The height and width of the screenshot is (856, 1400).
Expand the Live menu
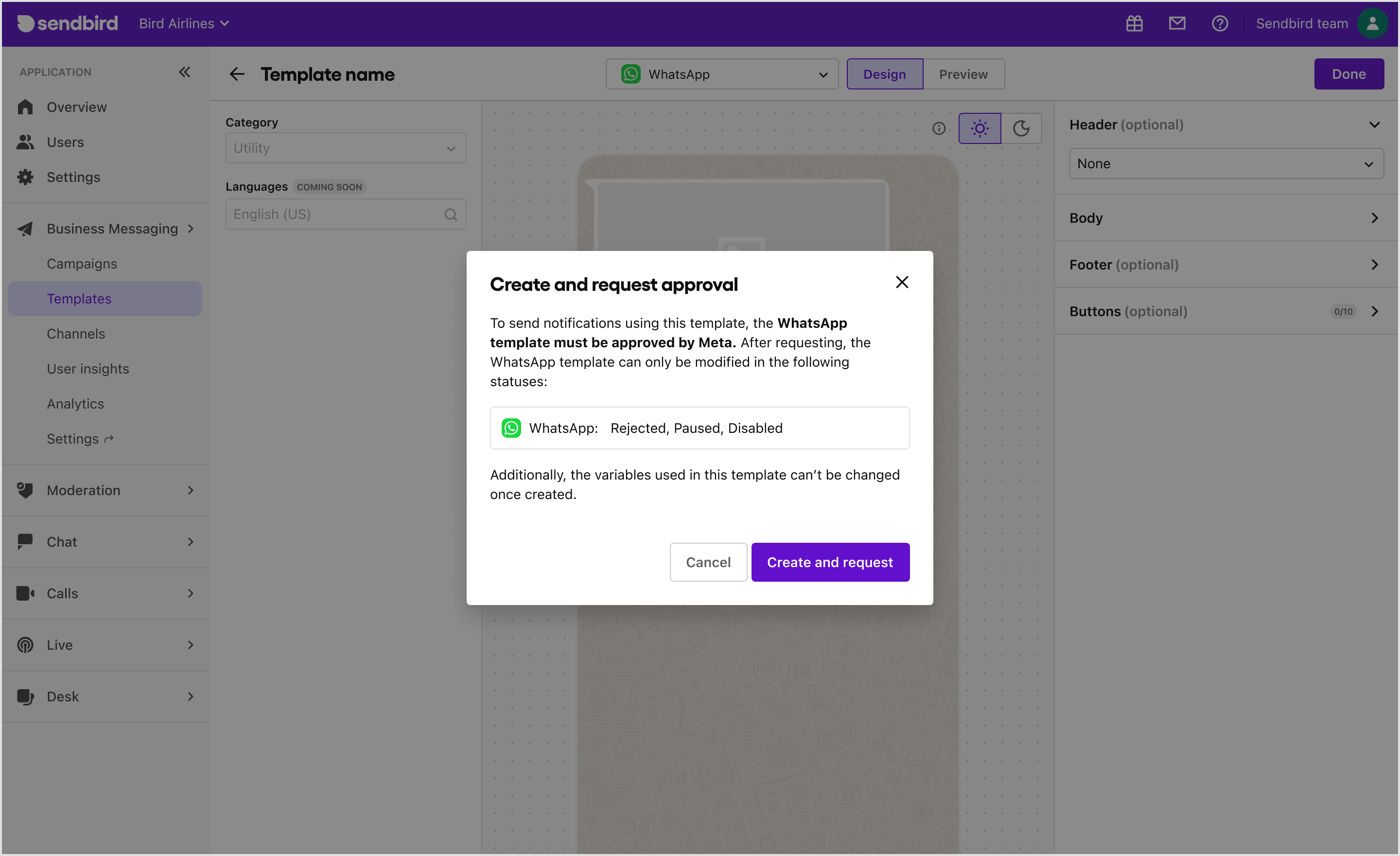pos(105,644)
